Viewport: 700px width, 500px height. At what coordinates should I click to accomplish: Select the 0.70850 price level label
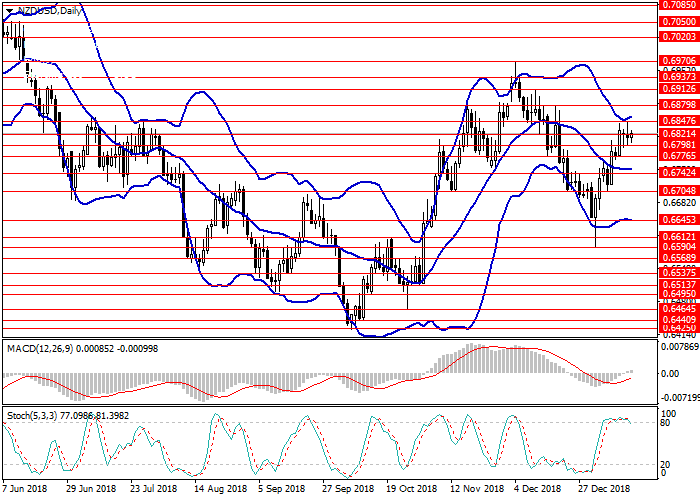pos(679,4)
